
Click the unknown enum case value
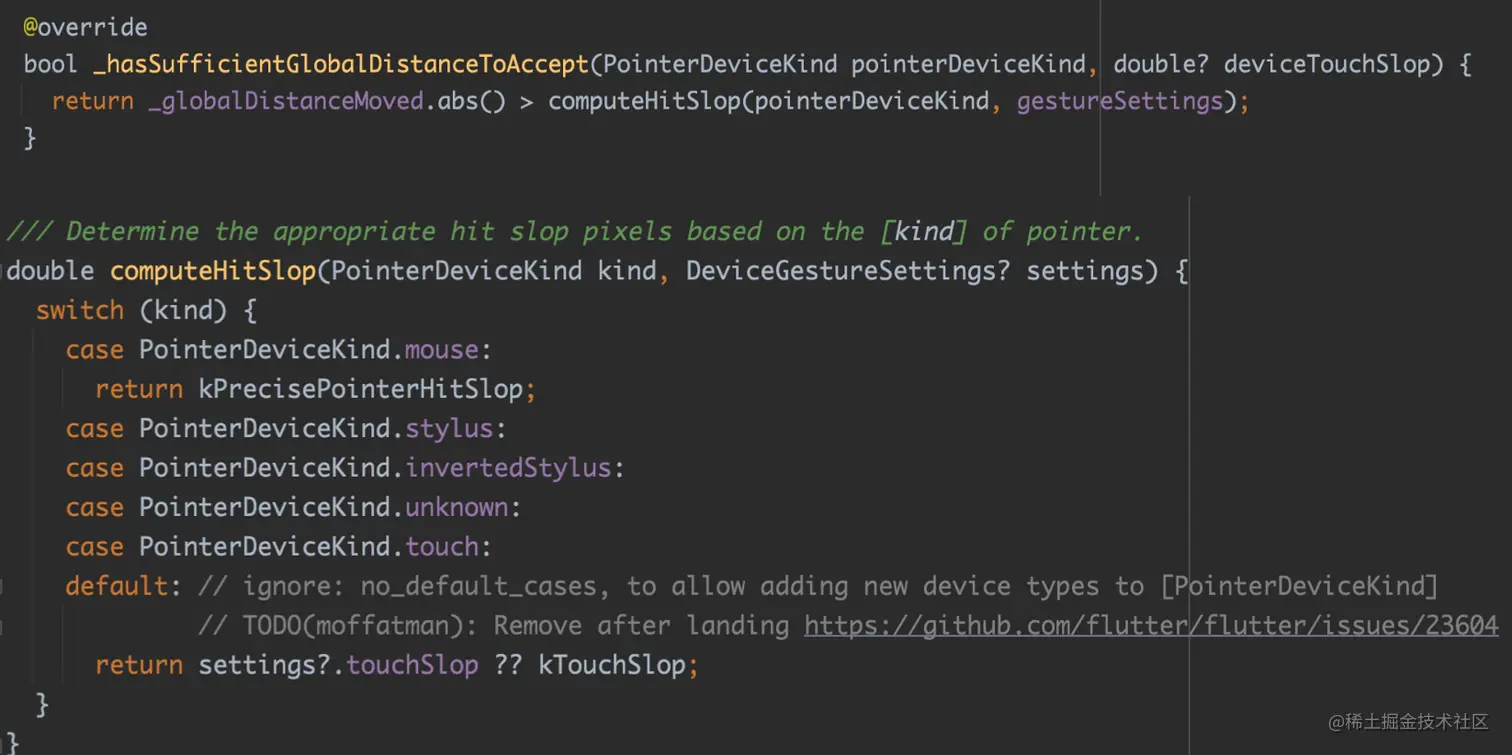[457, 507]
